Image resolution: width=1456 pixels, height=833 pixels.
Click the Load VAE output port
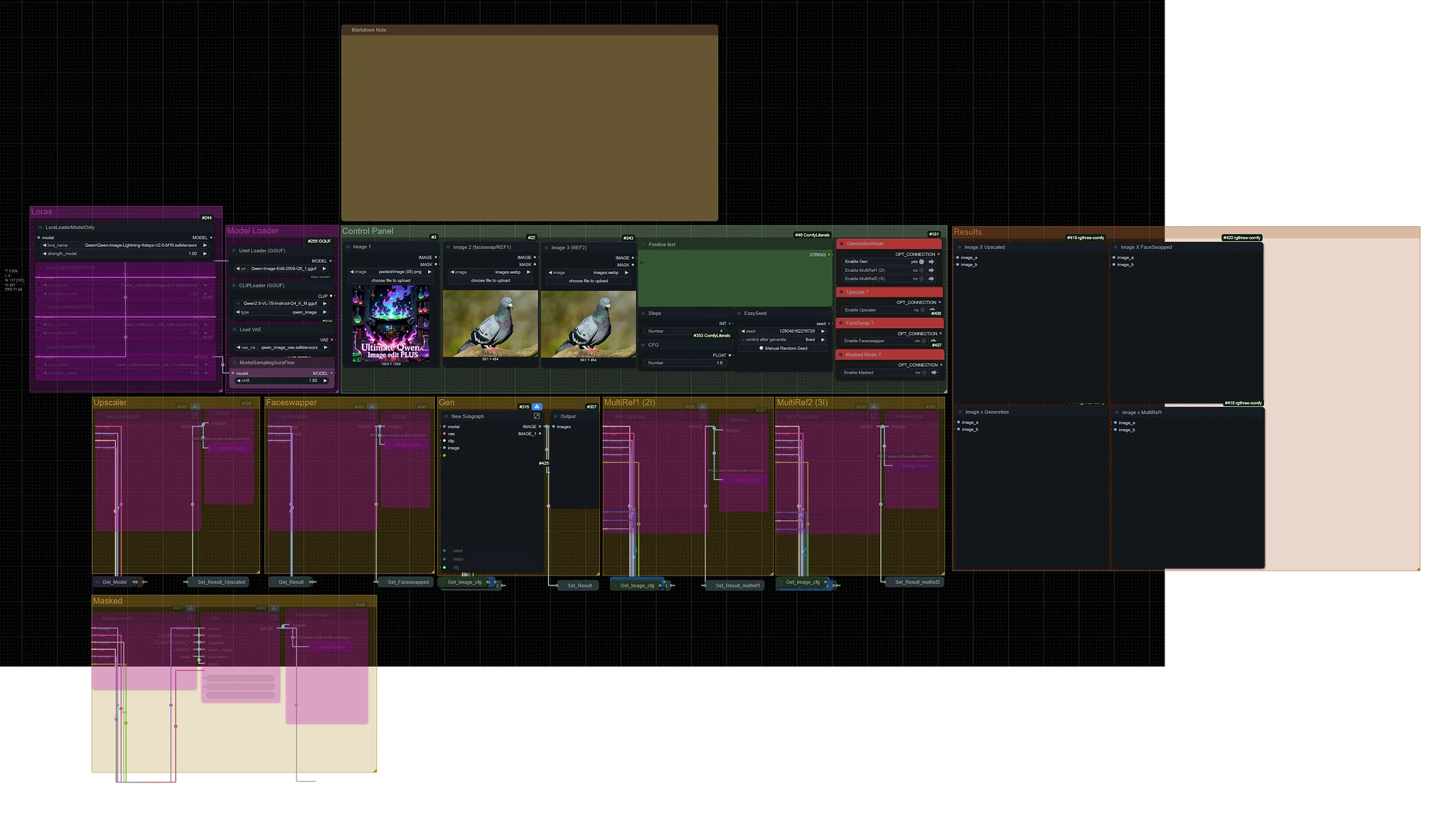[x=331, y=340]
